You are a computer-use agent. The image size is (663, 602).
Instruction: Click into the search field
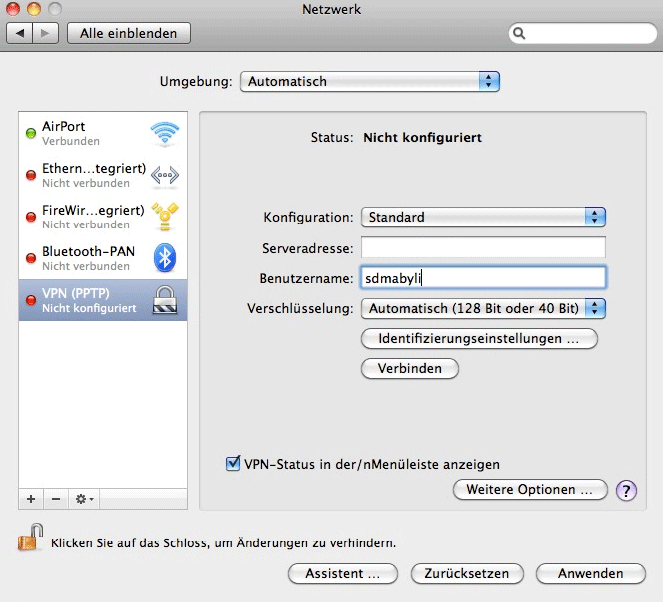click(583, 33)
